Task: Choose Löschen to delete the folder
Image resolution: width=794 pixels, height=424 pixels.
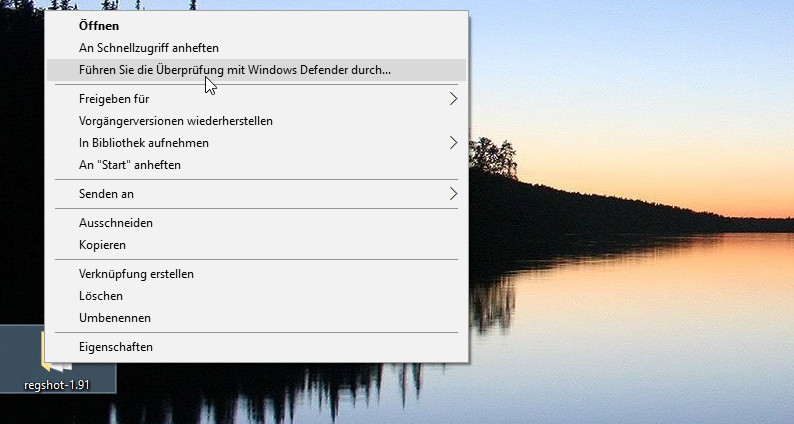Action: [x=257, y=296]
